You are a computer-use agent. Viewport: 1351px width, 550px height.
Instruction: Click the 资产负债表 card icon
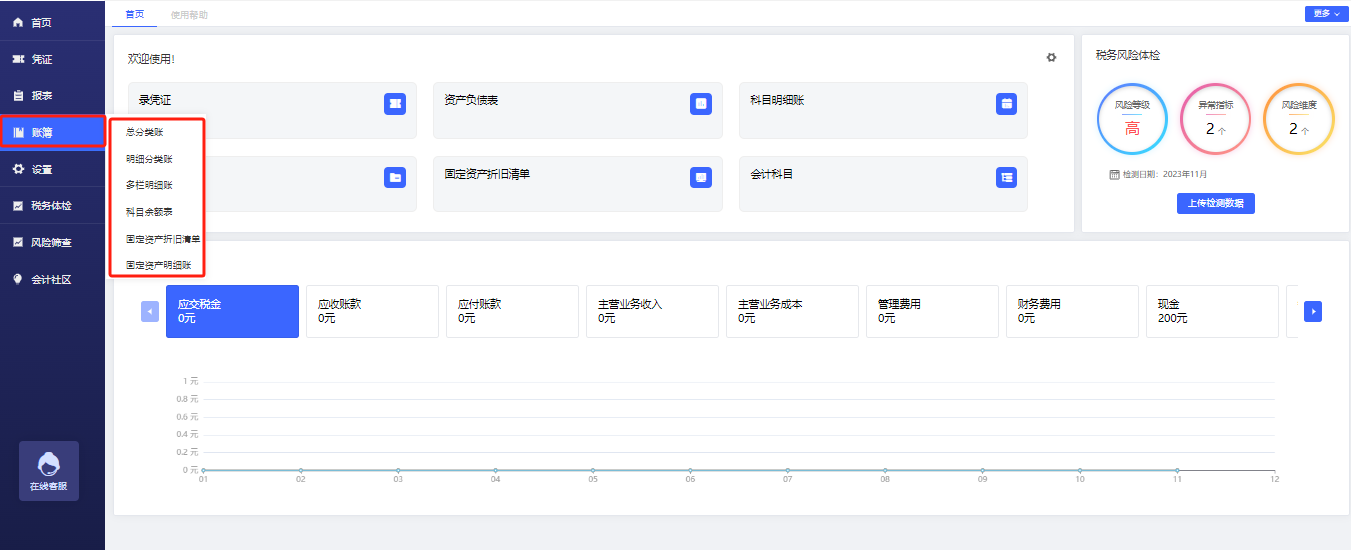tap(701, 104)
